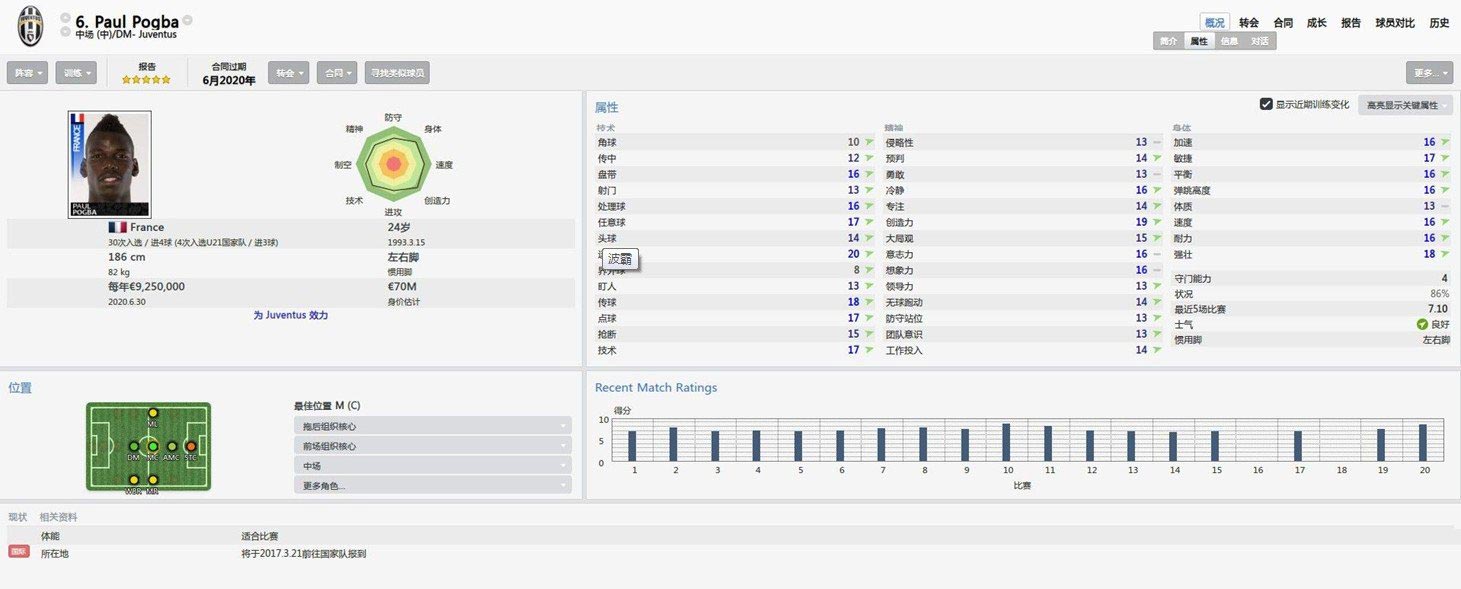Toggle the 显示近期训练变化 checkbox
The height and width of the screenshot is (589, 1461).
tap(1266, 104)
